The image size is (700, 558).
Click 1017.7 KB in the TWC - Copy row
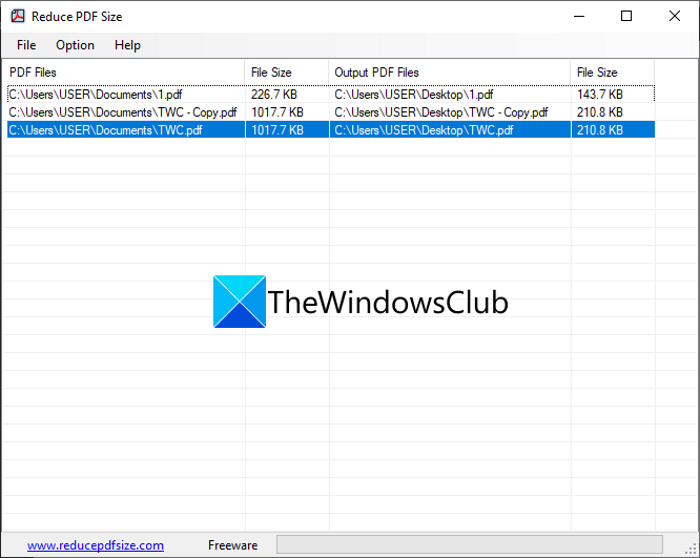pos(287,112)
